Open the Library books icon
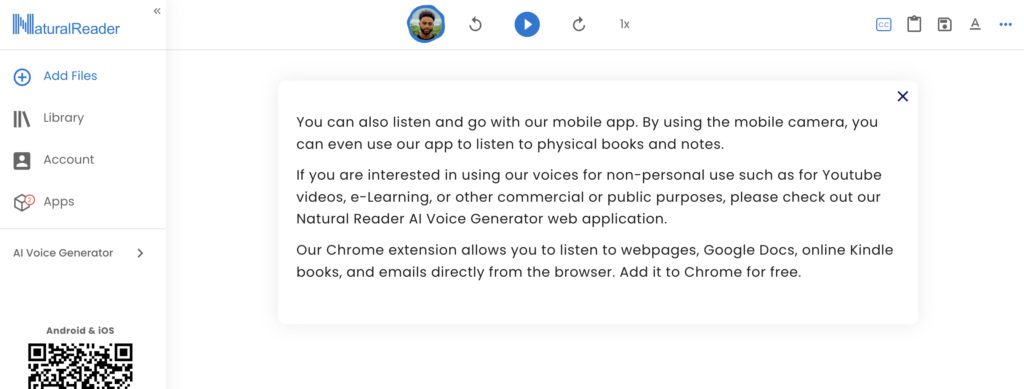Image resolution: width=1024 pixels, height=389 pixels. (22, 119)
